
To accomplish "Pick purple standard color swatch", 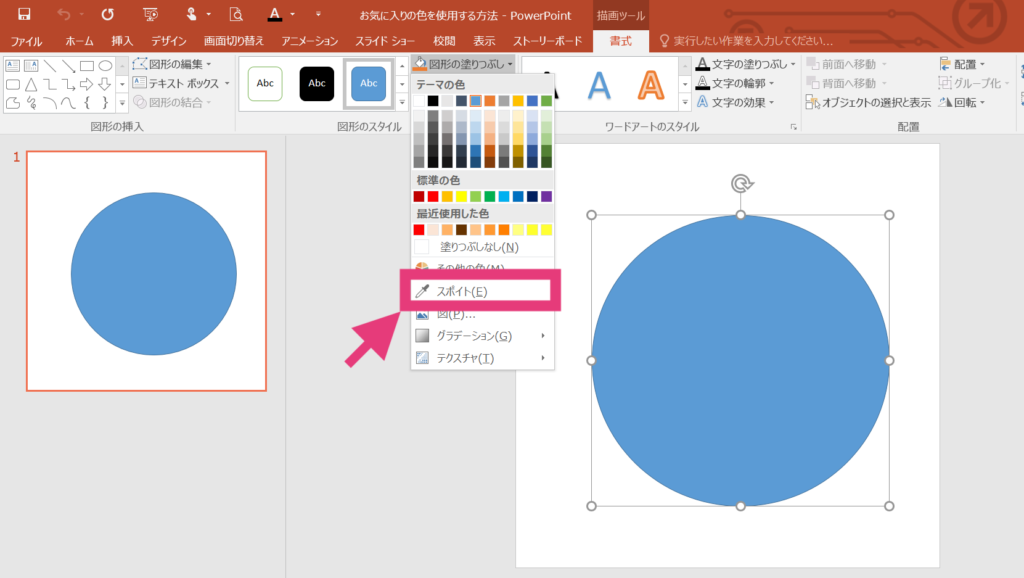I will pyautogui.click(x=547, y=197).
